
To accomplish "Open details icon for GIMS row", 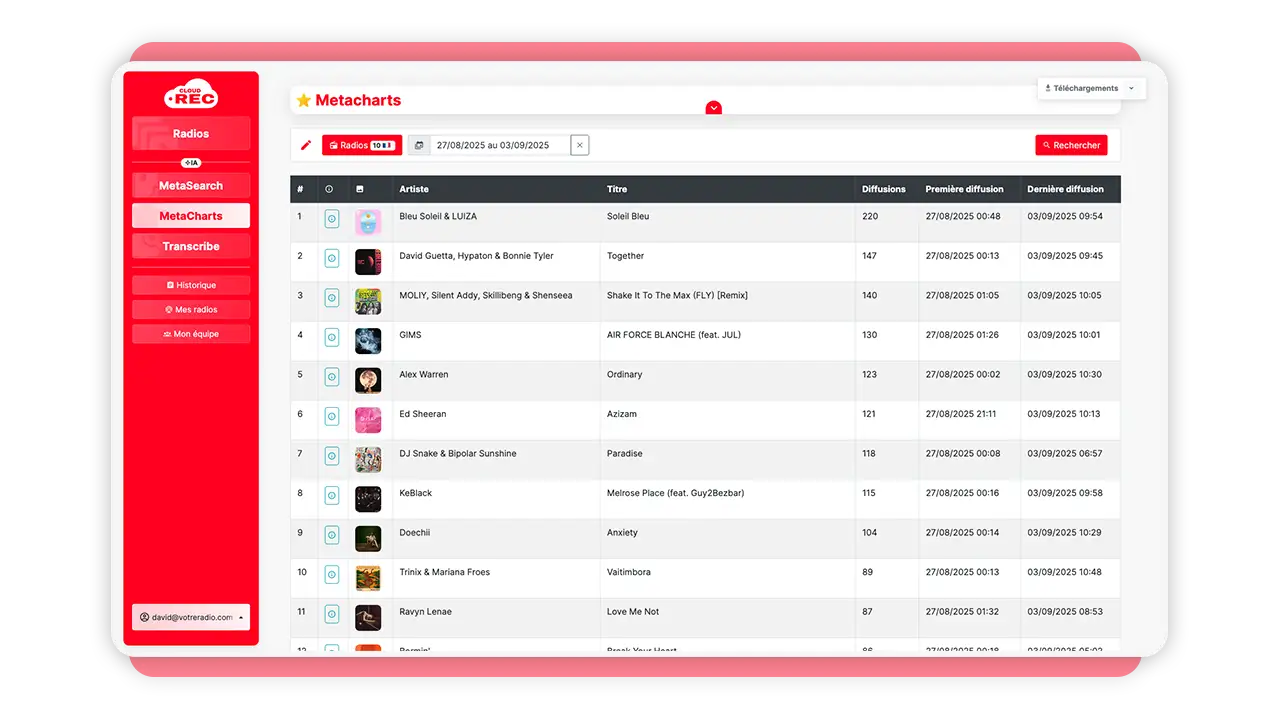I will coord(332,338).
